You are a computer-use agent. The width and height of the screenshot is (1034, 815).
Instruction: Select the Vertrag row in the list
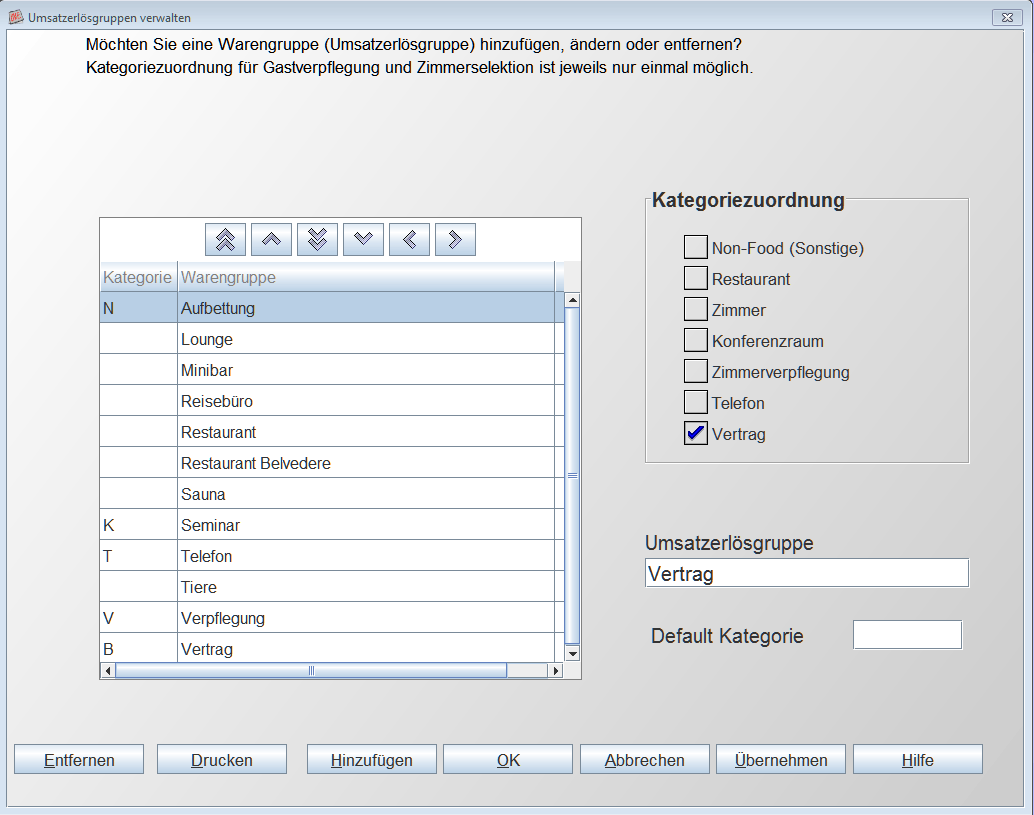(x=332, y=649)
